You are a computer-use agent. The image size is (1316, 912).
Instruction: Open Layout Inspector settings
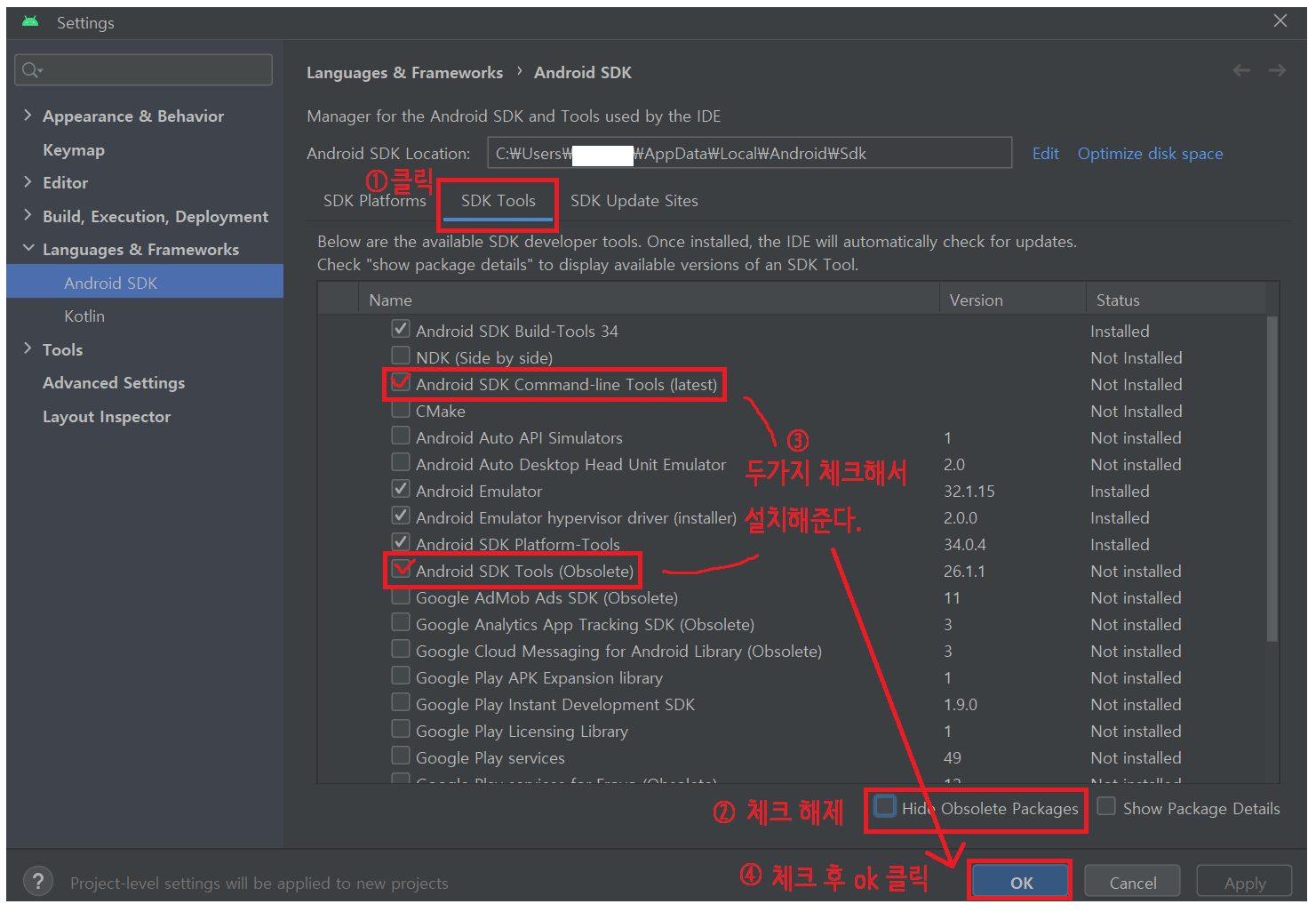click(x=107, y=417)
